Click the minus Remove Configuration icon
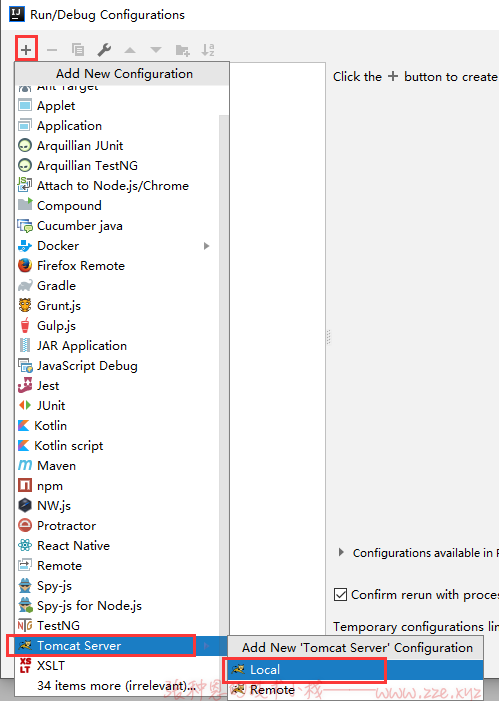Screen dimensions: 499x701 pyautogui.click(x=52, y=50)
